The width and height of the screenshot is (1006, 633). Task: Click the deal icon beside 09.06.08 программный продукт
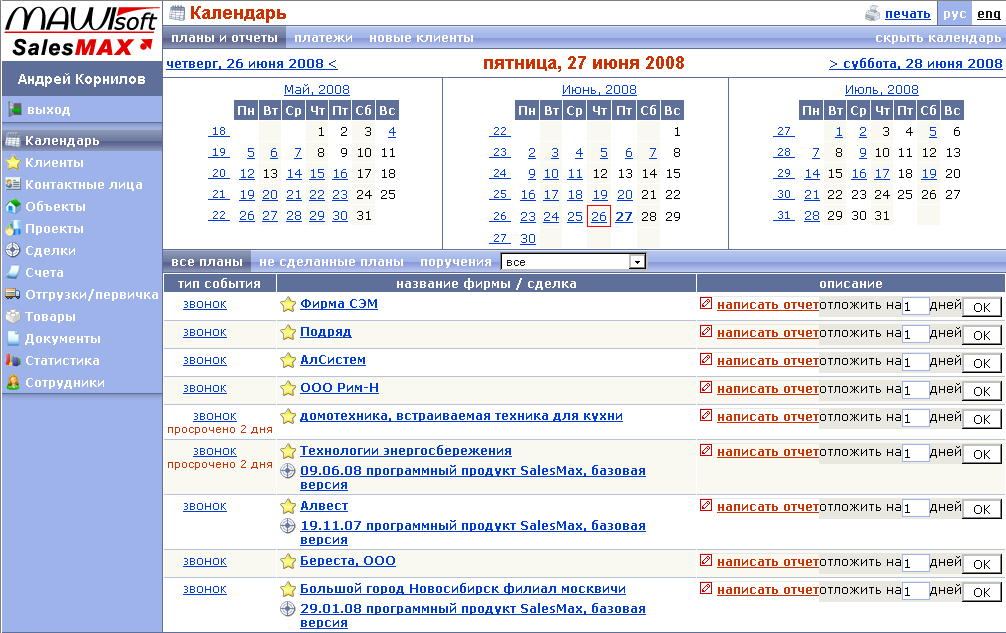point(288,471)
